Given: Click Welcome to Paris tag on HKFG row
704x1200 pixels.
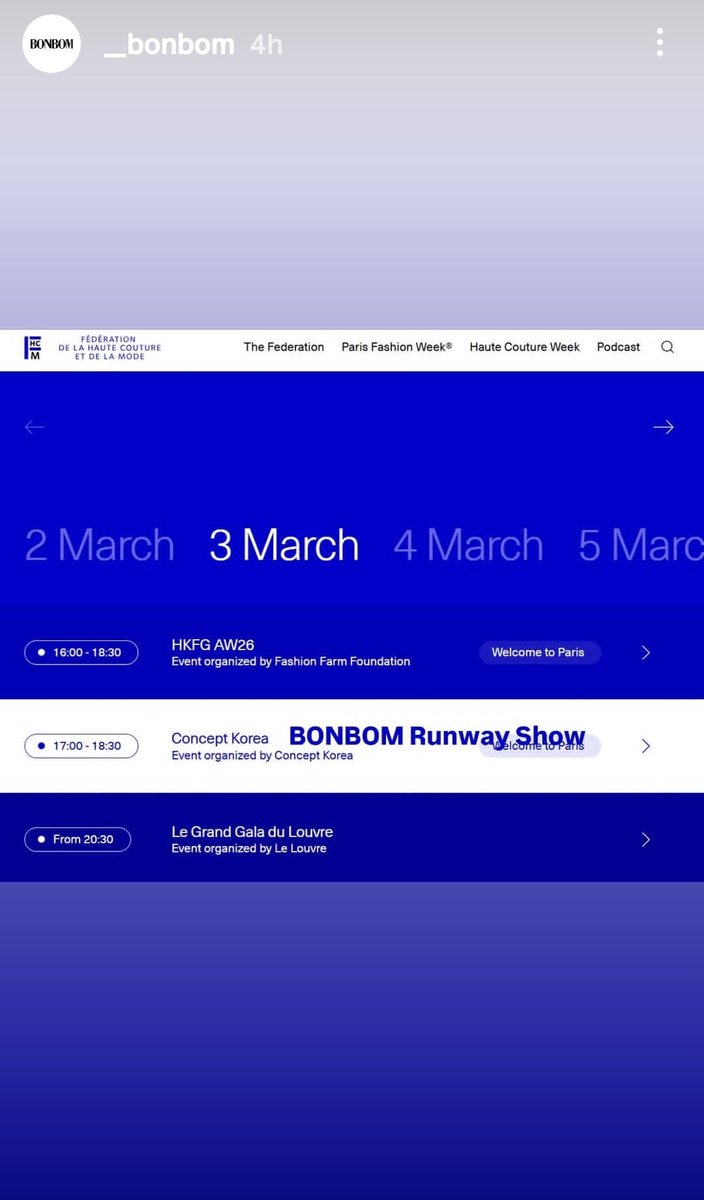Looking at the screenshot, I should pos(538,652).
